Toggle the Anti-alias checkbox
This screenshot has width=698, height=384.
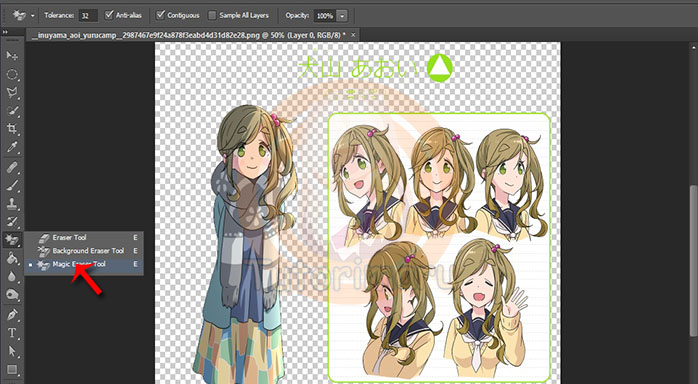(x=109, y=15)
